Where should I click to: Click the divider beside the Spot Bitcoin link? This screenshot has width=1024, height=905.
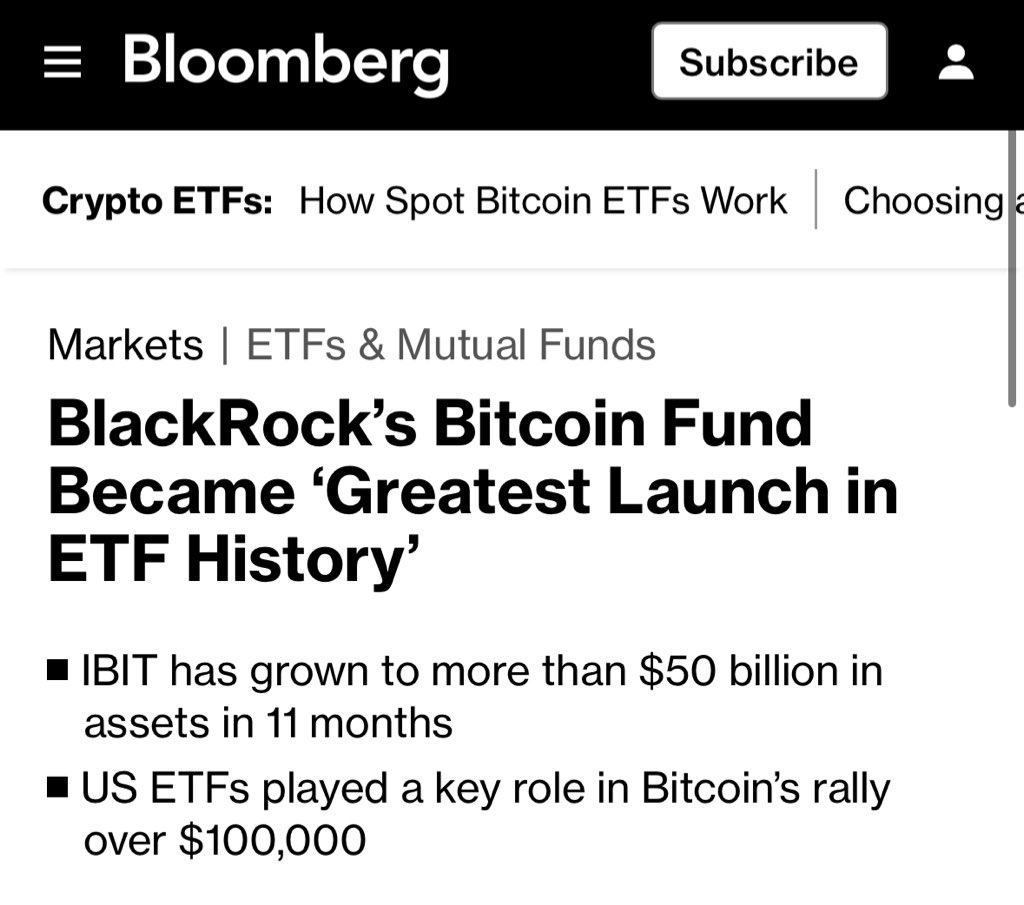click(816, 200)
